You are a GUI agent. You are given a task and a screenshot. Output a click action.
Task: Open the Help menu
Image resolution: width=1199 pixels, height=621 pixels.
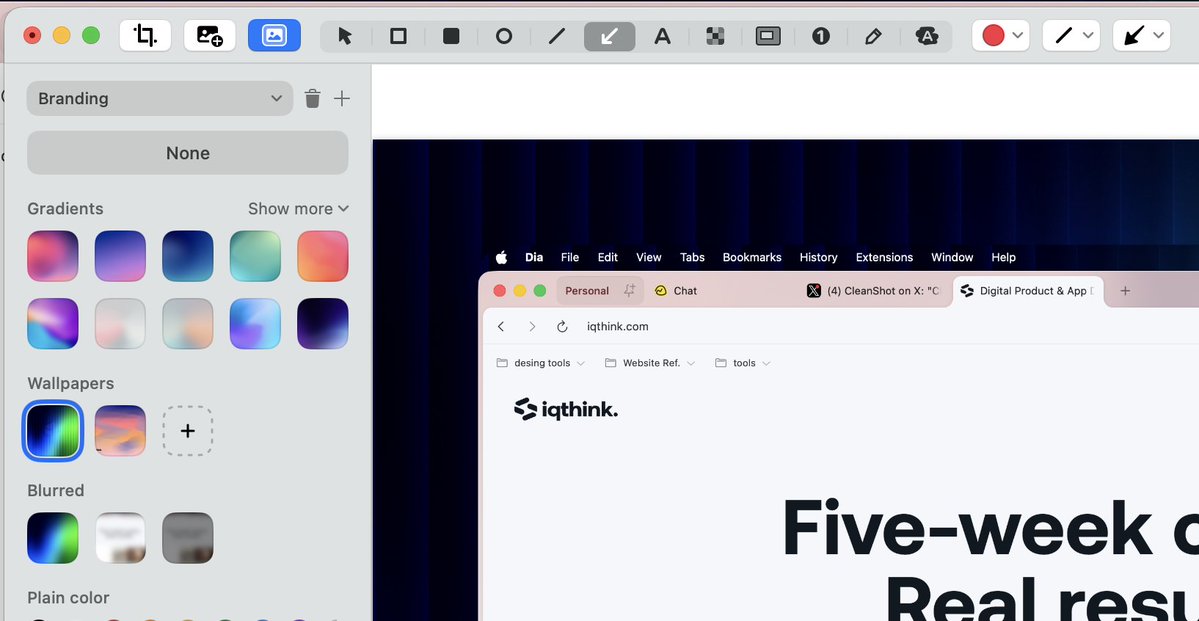(x=1003, y=258)
